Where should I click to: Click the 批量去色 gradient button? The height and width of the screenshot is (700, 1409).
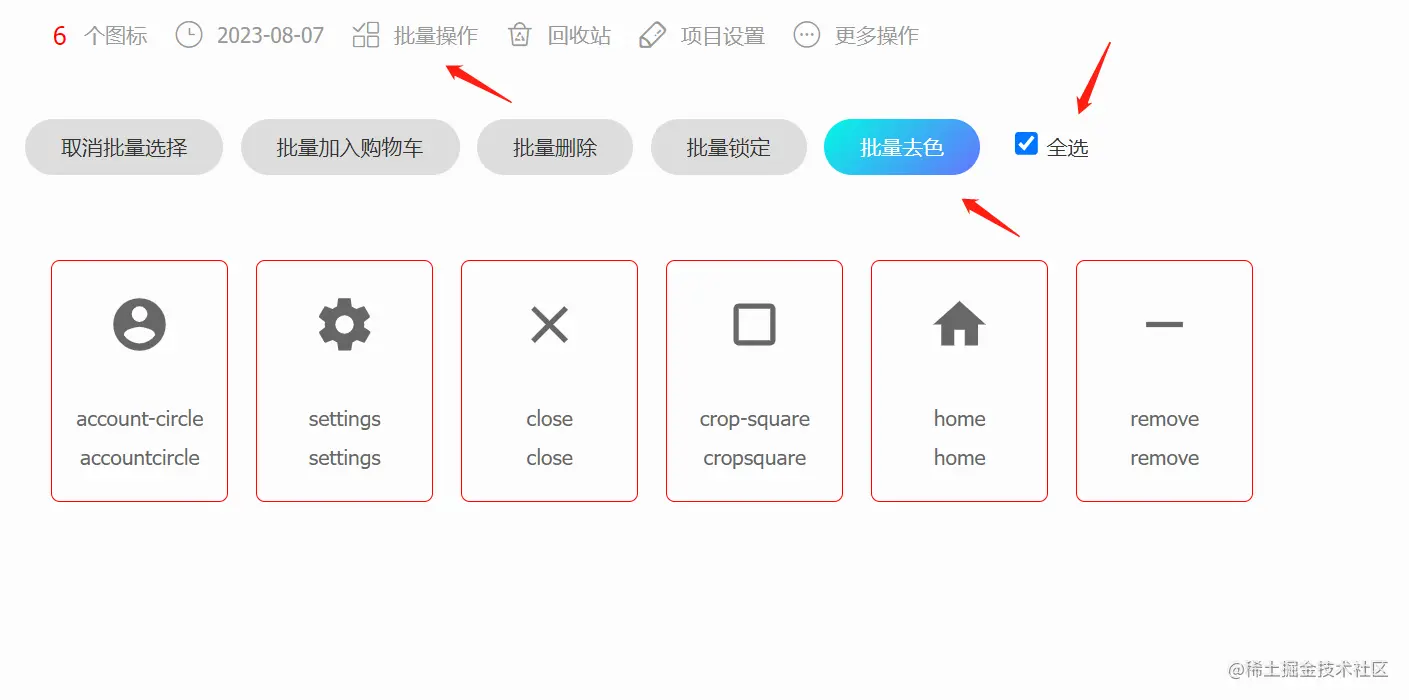[x=902, y=147]
